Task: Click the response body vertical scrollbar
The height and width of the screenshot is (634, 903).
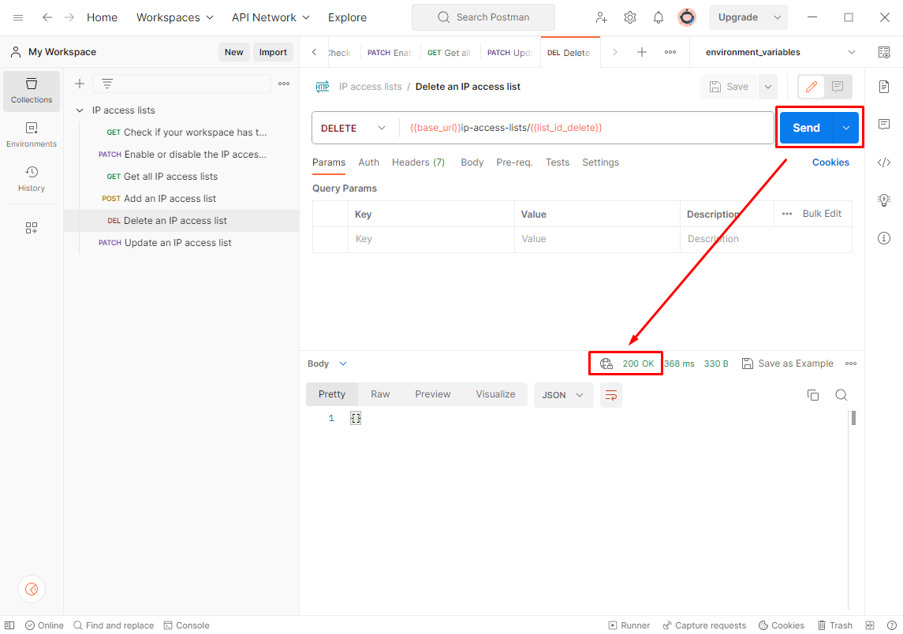Action: 853,418
